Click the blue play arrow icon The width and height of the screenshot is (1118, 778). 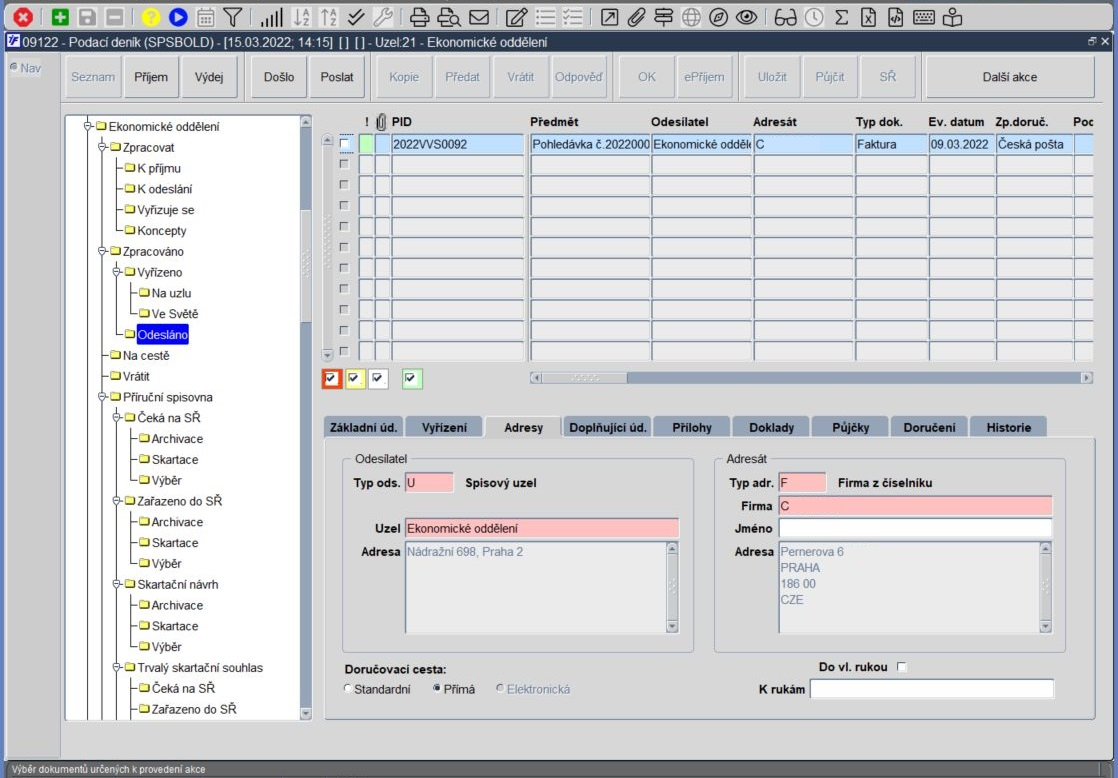pos(178,17)
